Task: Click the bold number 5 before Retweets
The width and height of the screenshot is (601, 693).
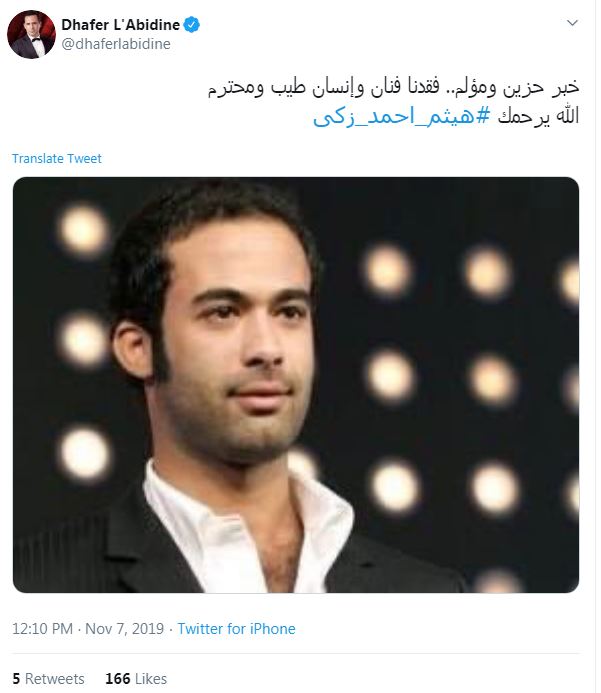Action: pos(16,678)
